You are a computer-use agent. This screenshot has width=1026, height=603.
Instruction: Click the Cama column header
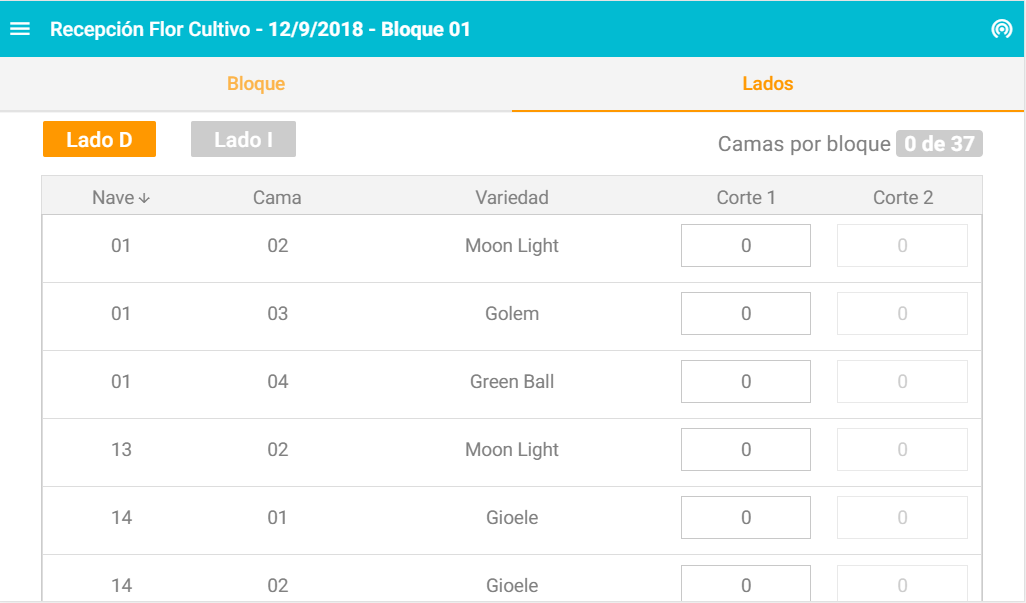(277, 198)
